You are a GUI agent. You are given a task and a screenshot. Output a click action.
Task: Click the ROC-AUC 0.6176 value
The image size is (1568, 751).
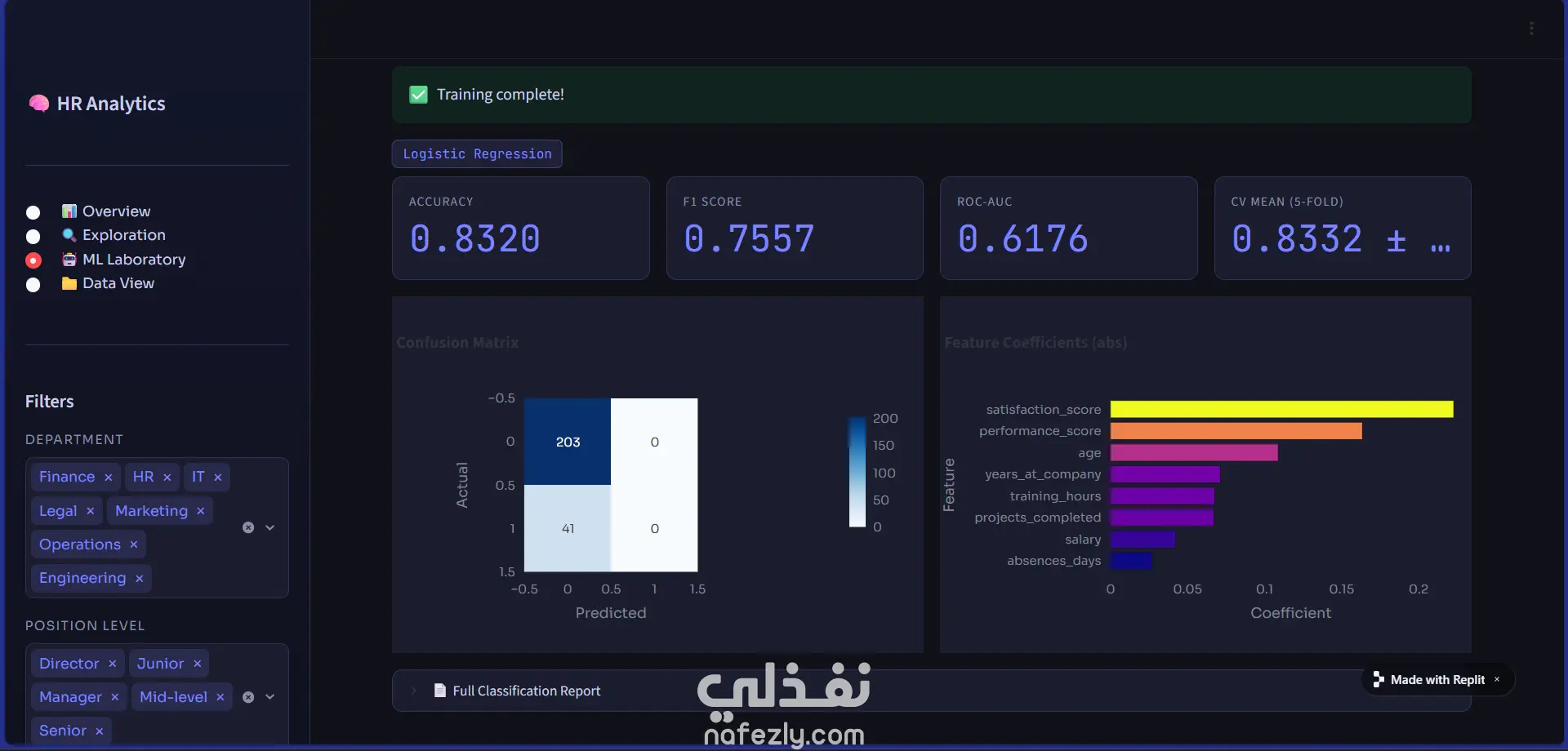pyautogui.click(x=1022, y=239)
